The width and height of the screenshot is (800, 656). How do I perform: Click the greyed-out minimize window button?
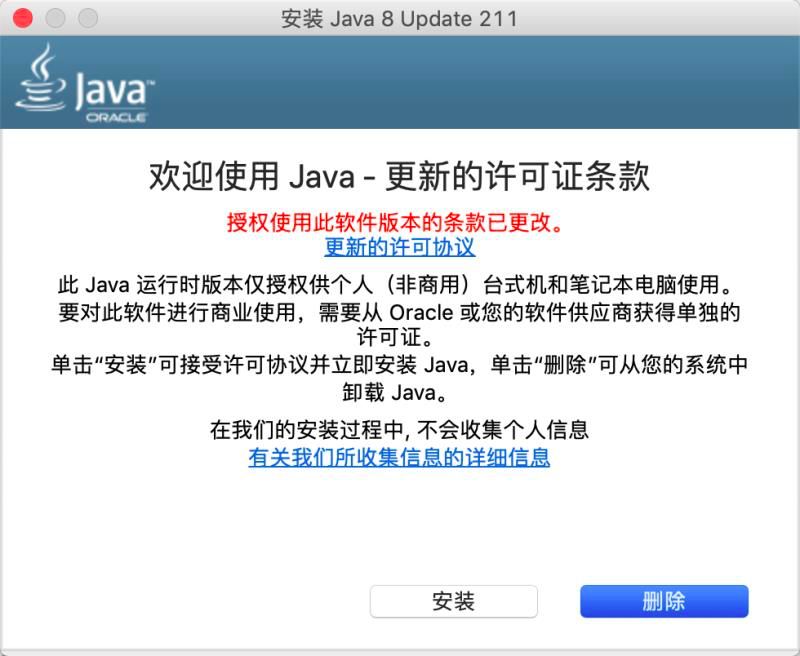tap(55, 18)
